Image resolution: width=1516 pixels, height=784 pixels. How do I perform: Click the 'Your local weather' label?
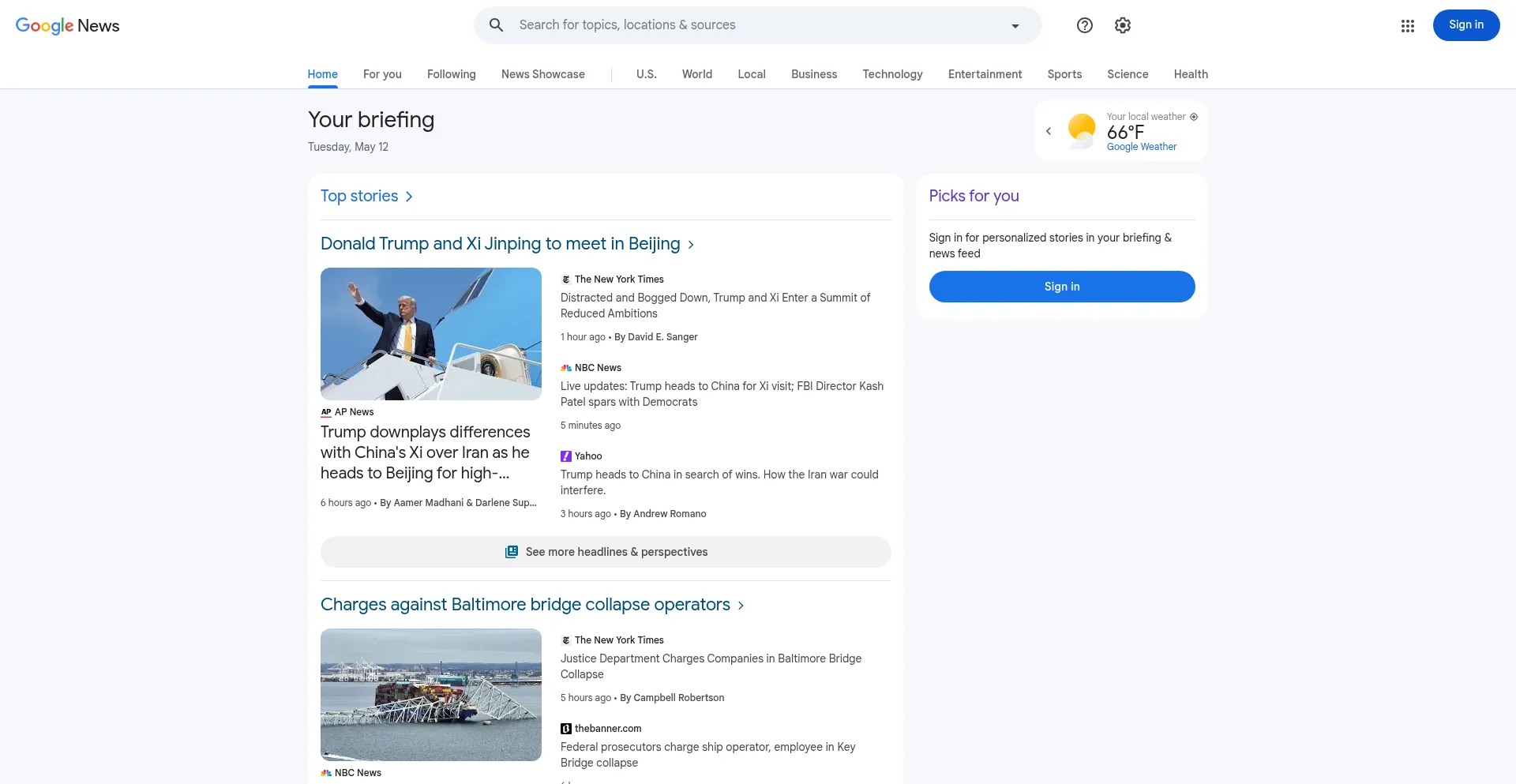(x=1146, y=117)
